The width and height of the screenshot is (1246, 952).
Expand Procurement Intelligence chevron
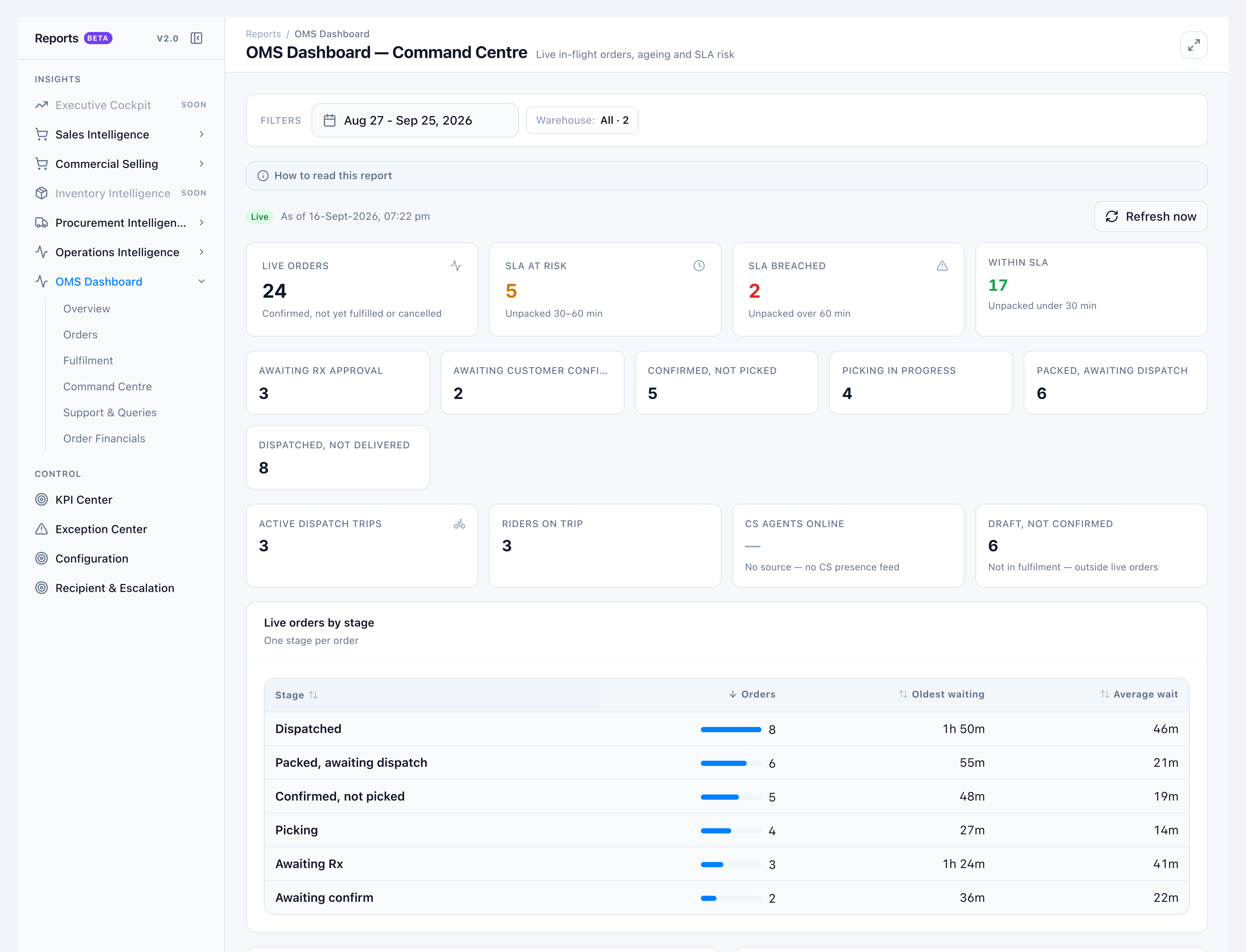coord(201,223)
